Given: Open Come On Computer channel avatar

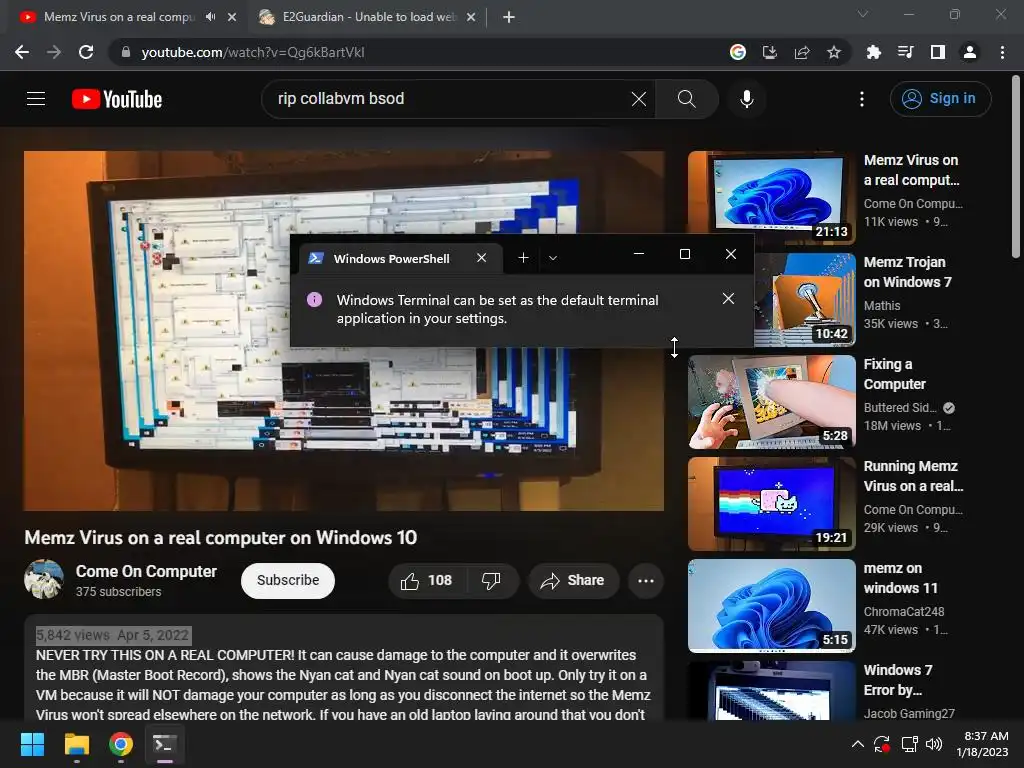Looking at the screenshot, I should tap(44, 579).
